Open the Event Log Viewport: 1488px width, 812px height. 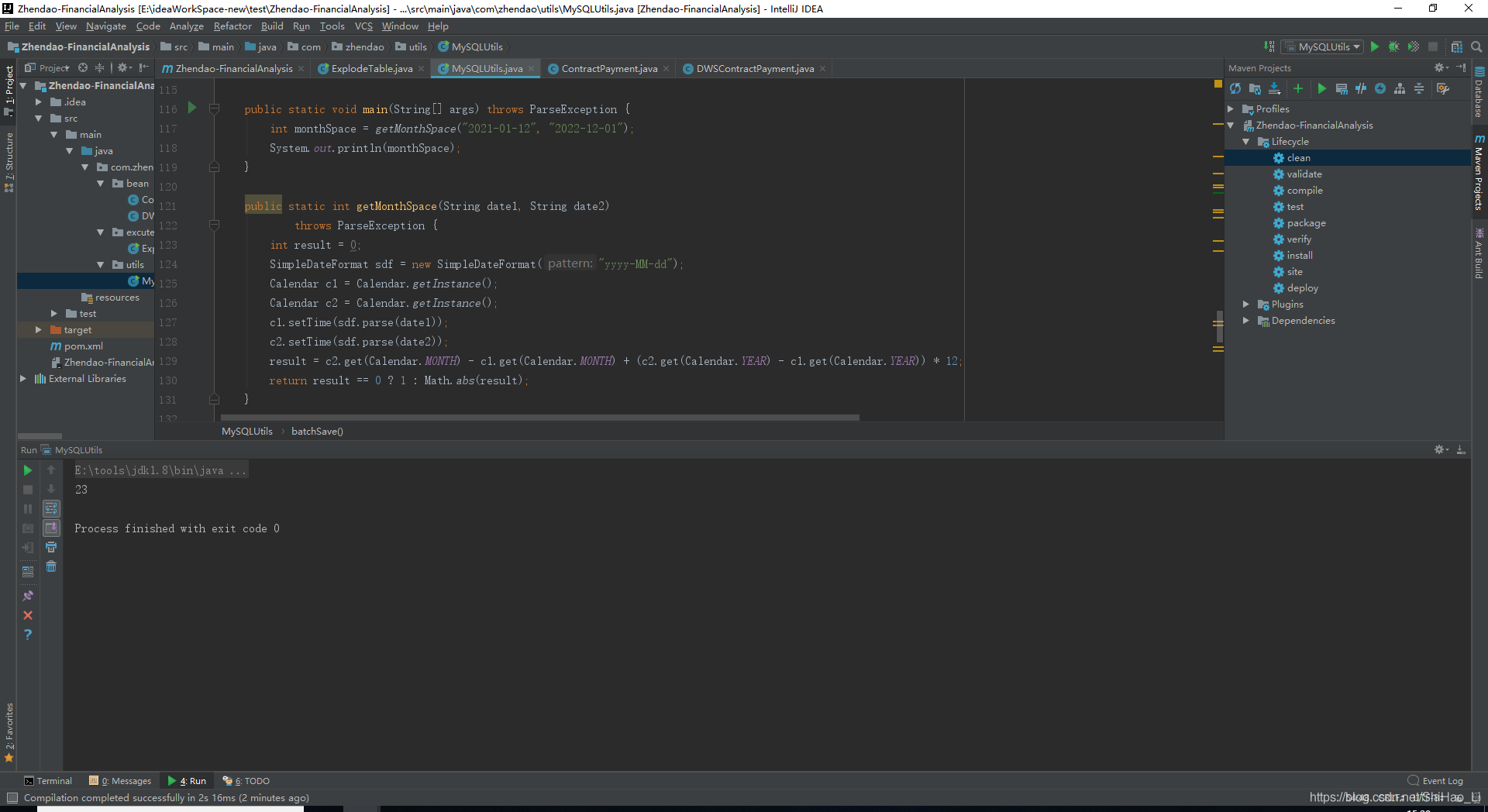pos(1435,781)
